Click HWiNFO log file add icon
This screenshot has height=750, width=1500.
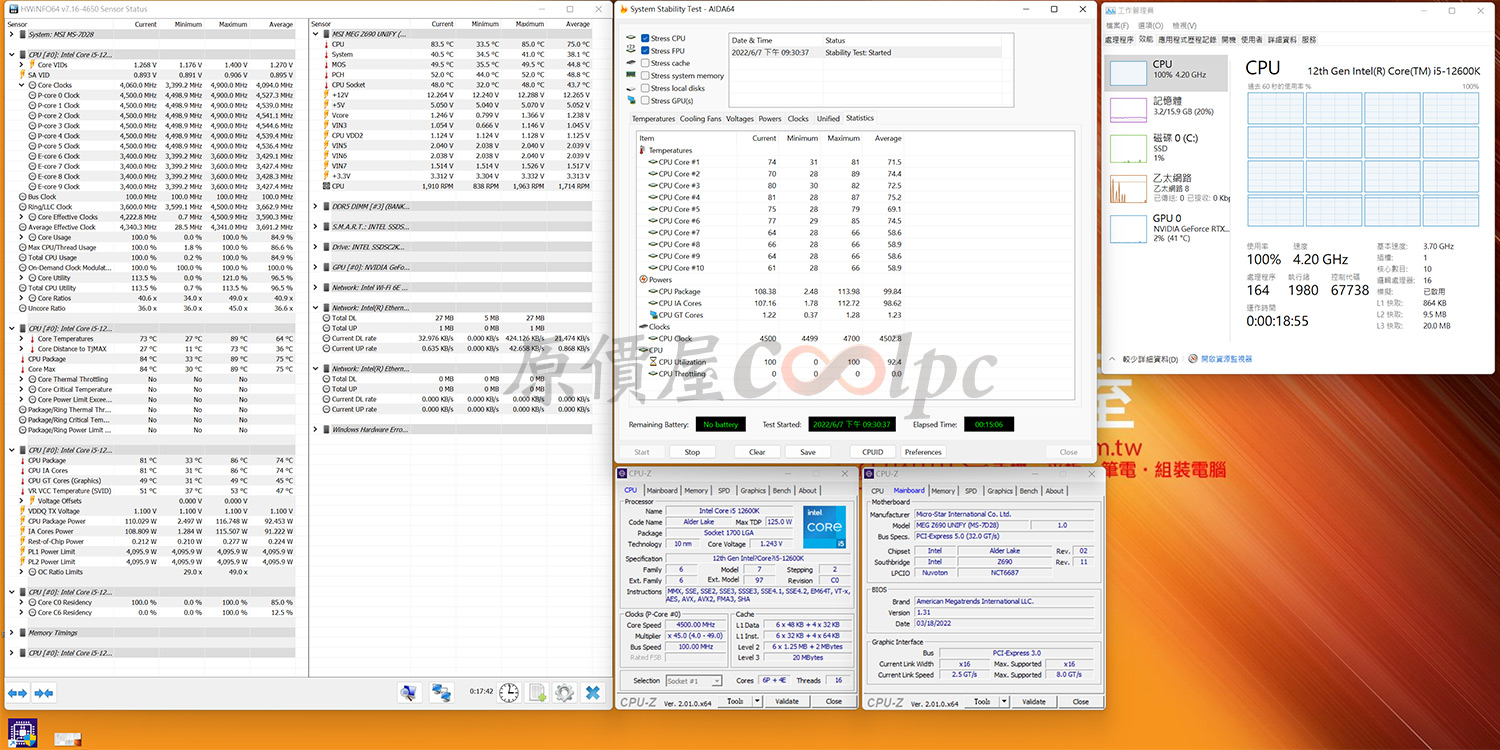pos(537,692)
